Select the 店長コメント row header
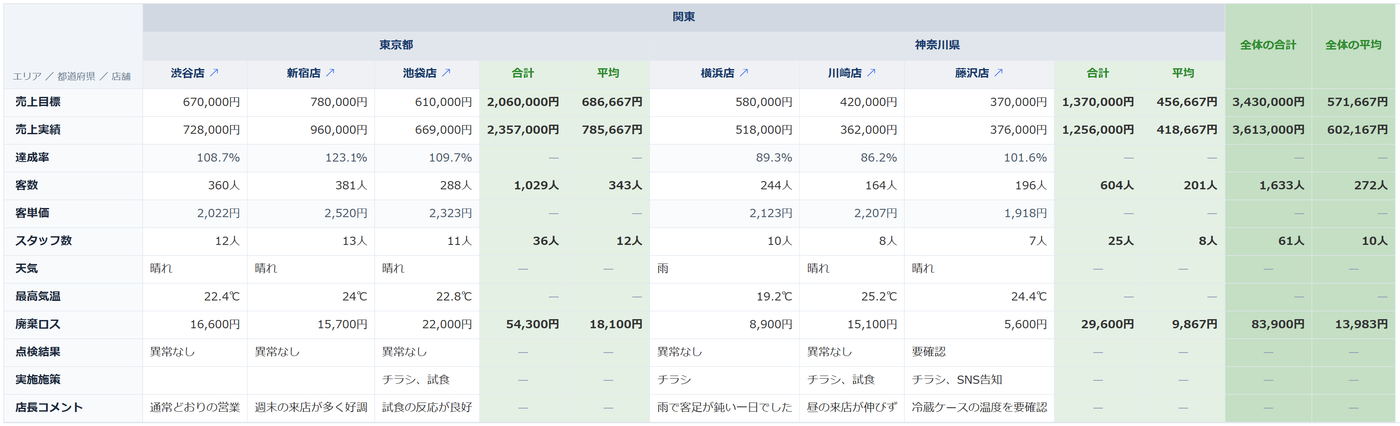Viewport: 1400px width, 426px height. 73,408
